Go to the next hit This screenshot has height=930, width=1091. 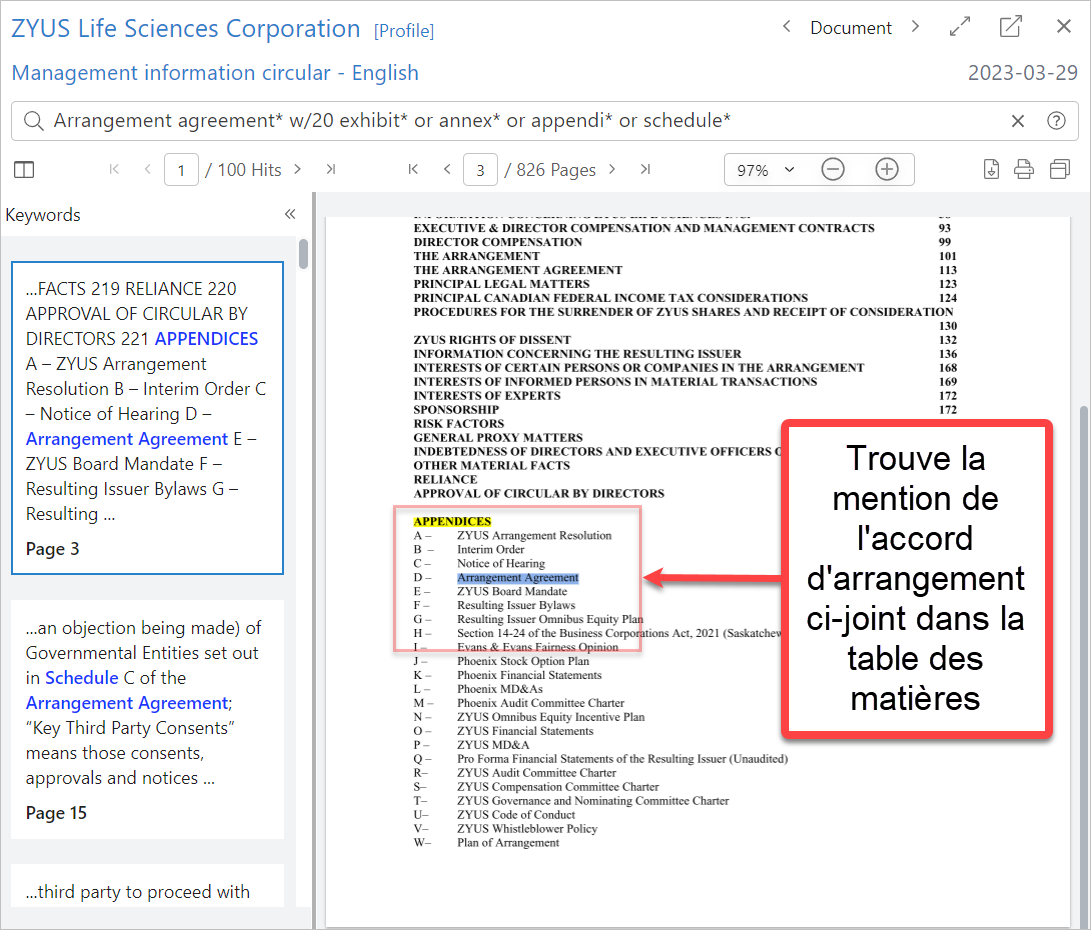click(x=298, y=169)
